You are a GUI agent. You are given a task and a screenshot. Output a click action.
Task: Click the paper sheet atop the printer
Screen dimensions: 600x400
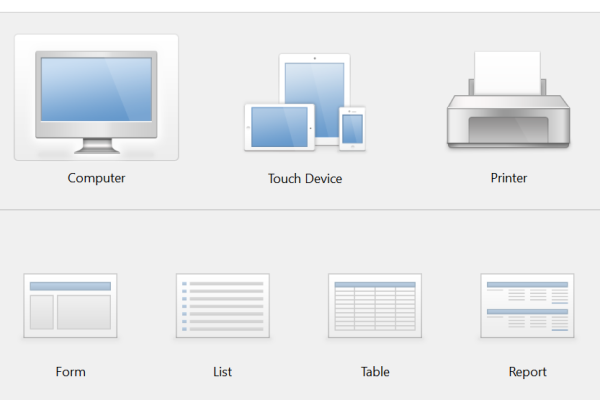(x=507, y=72)
